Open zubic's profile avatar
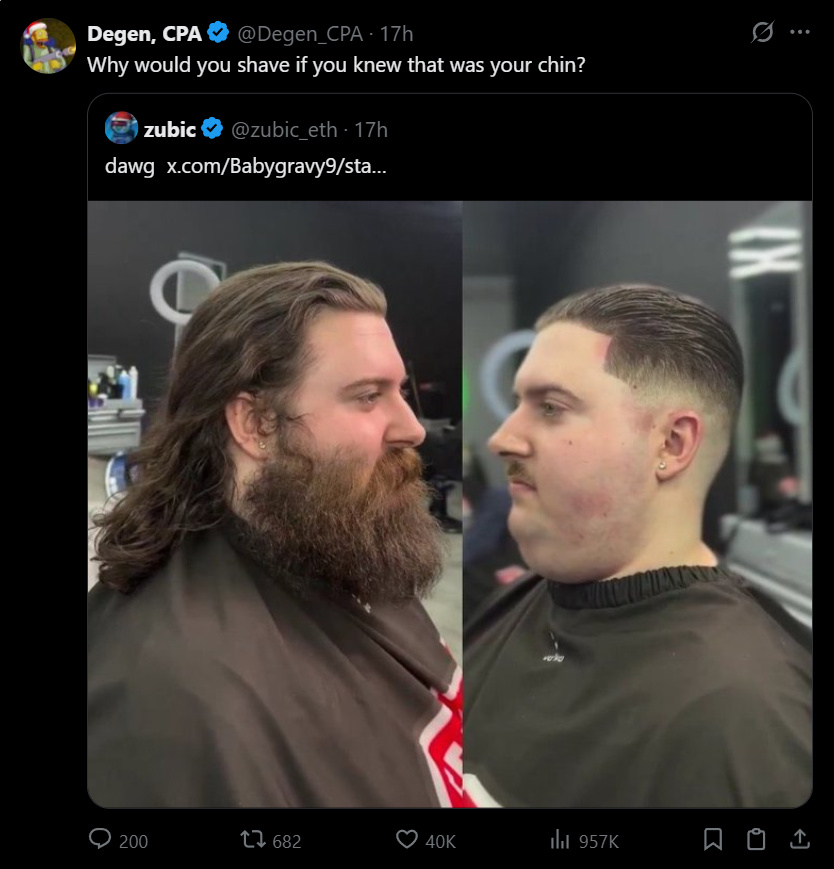The width and height of the screenshot is (834, 869). (x=121, y=128)
